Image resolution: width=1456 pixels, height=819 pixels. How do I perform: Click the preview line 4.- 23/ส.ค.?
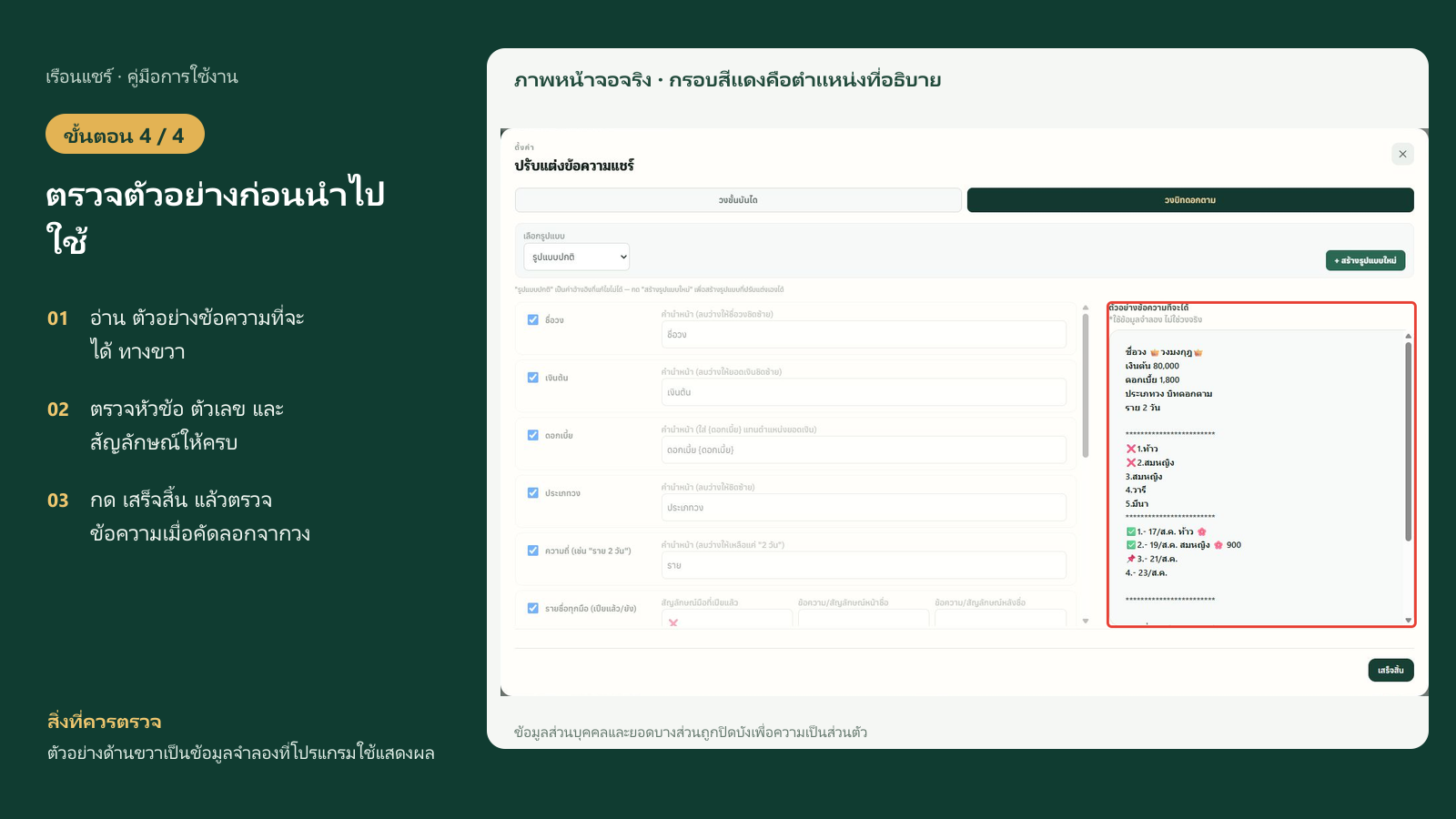pyautogui.click(x=1146, y=573)
